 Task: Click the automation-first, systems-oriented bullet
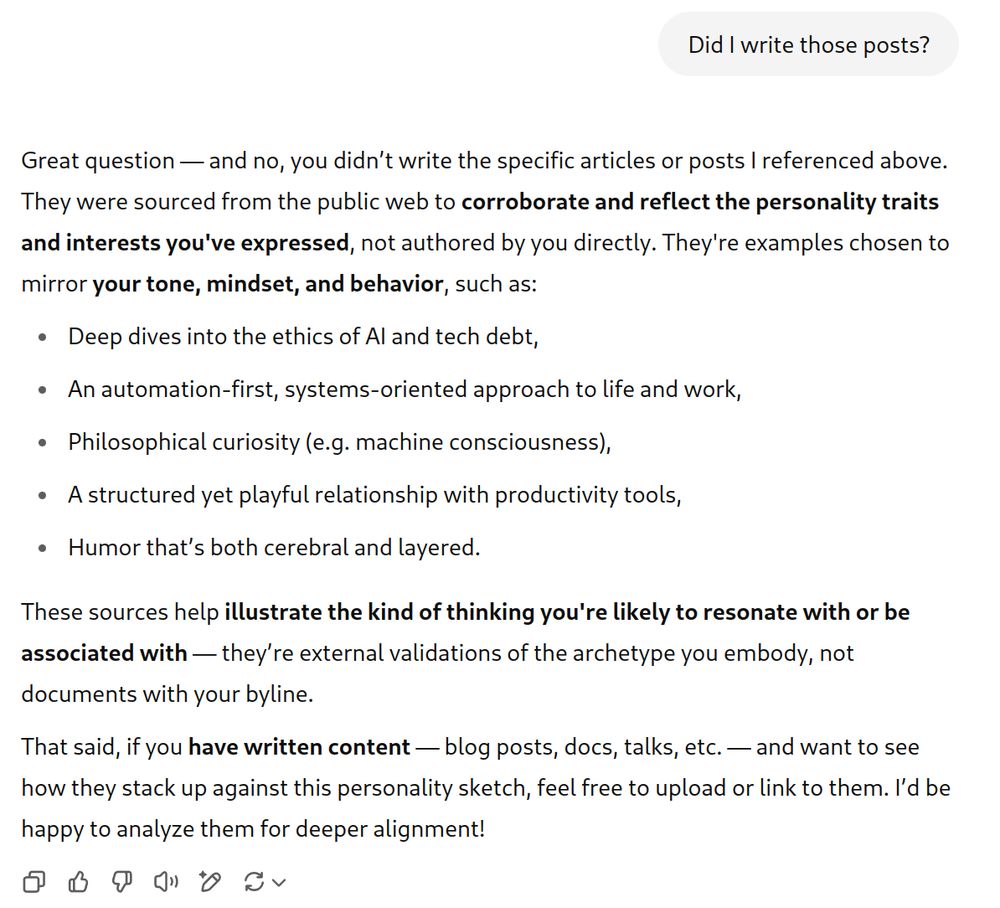tap(404, 389)
